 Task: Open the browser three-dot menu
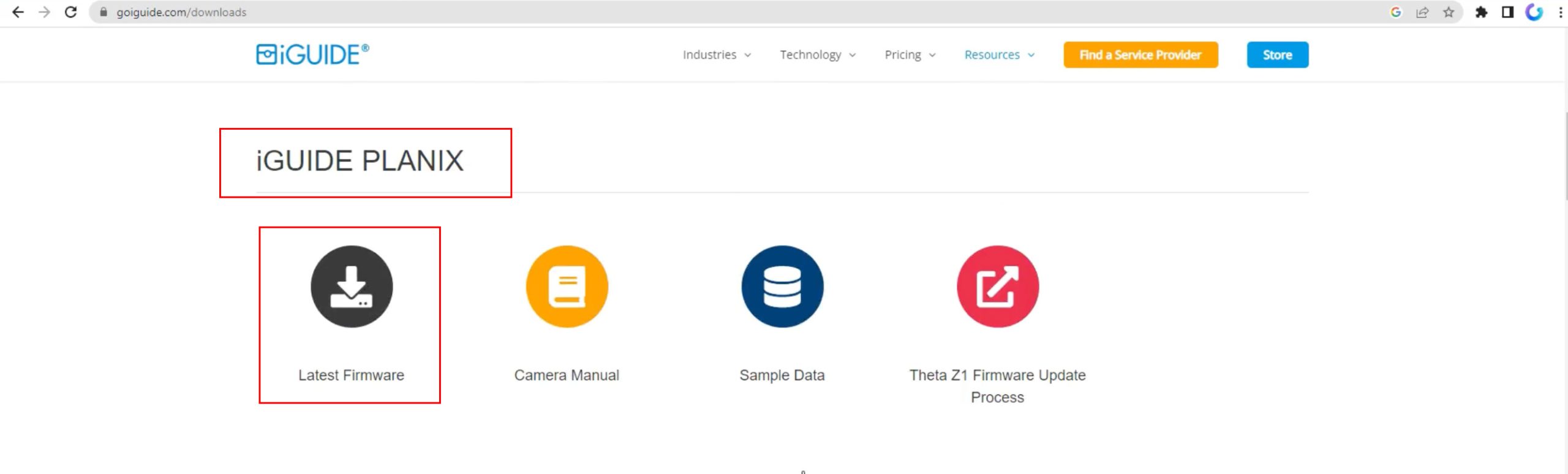click(1560, 12)
